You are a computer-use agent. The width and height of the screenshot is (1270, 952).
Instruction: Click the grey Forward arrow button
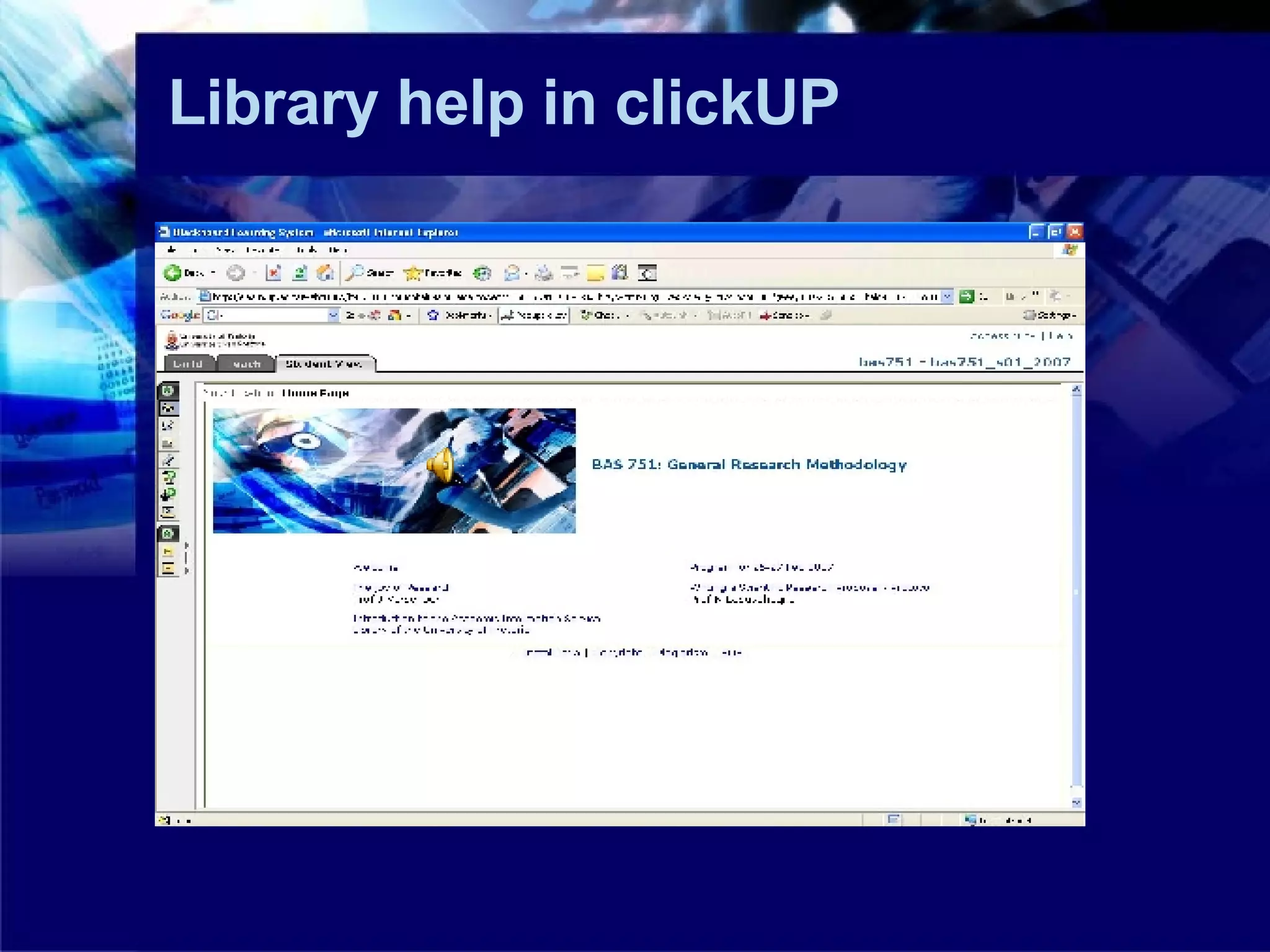click(x=236, y=273)
